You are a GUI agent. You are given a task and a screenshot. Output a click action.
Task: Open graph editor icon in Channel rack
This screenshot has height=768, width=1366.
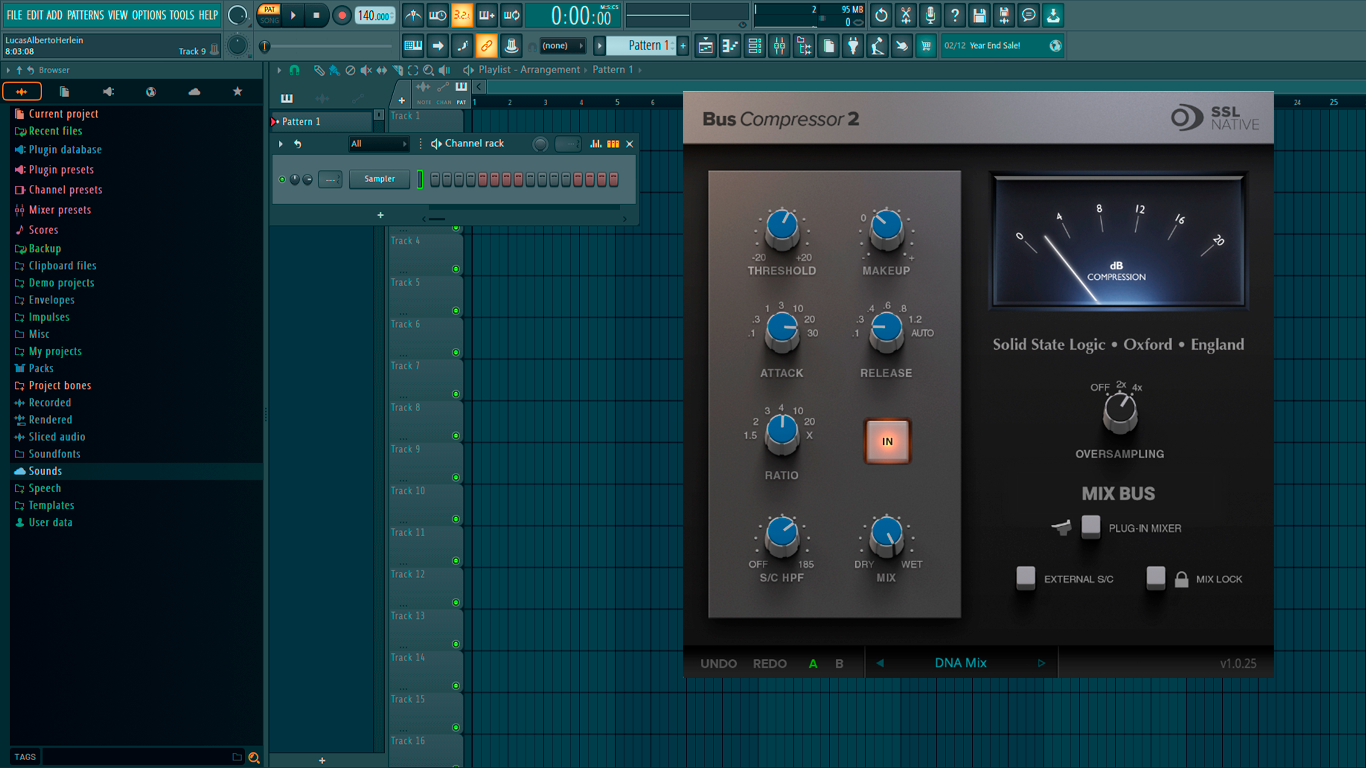[596, 144]
